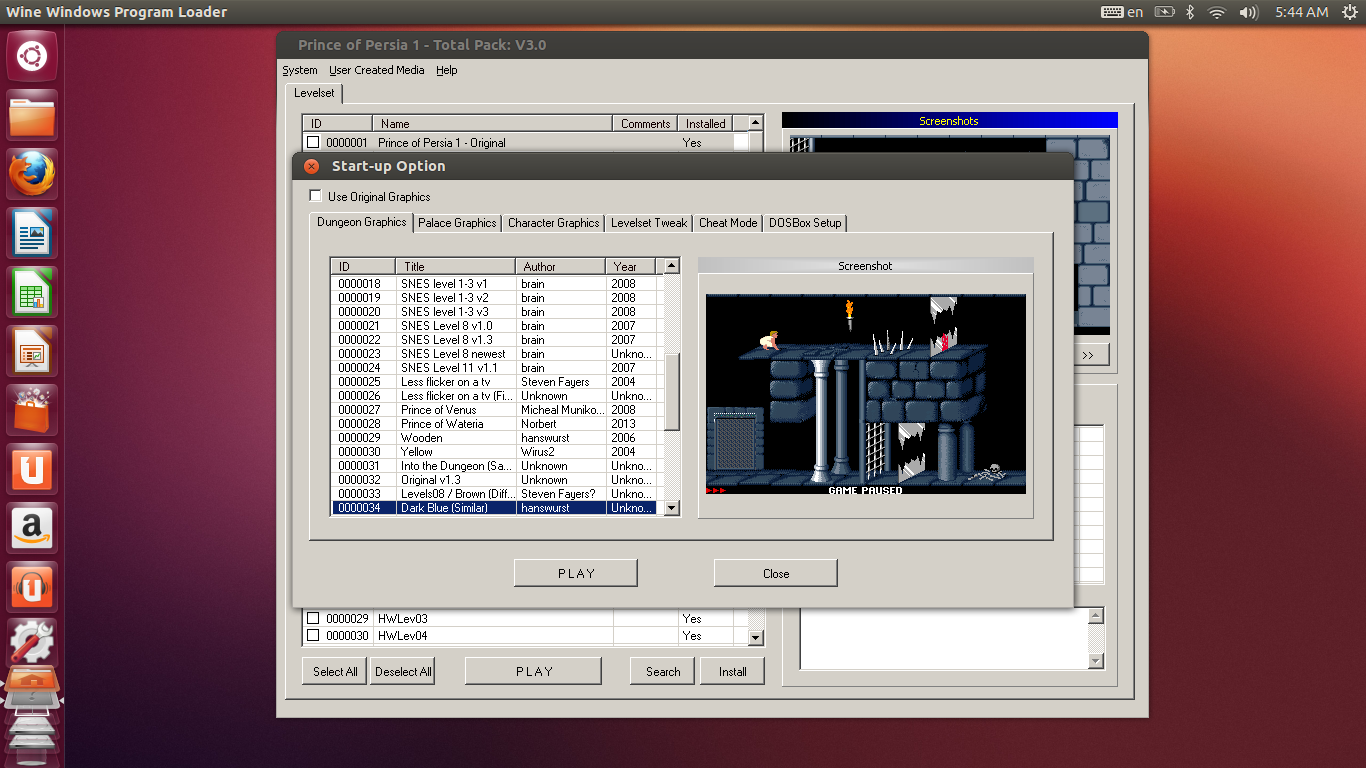Click up arrow of main levelset list scrollbar
This screenshot has height=768, width=1366.
pos(755,123)
